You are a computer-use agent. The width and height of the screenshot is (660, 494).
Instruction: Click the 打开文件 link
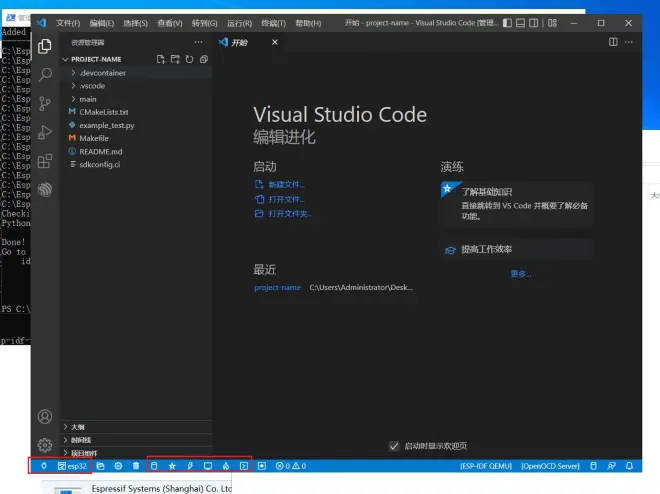point(286,199)
